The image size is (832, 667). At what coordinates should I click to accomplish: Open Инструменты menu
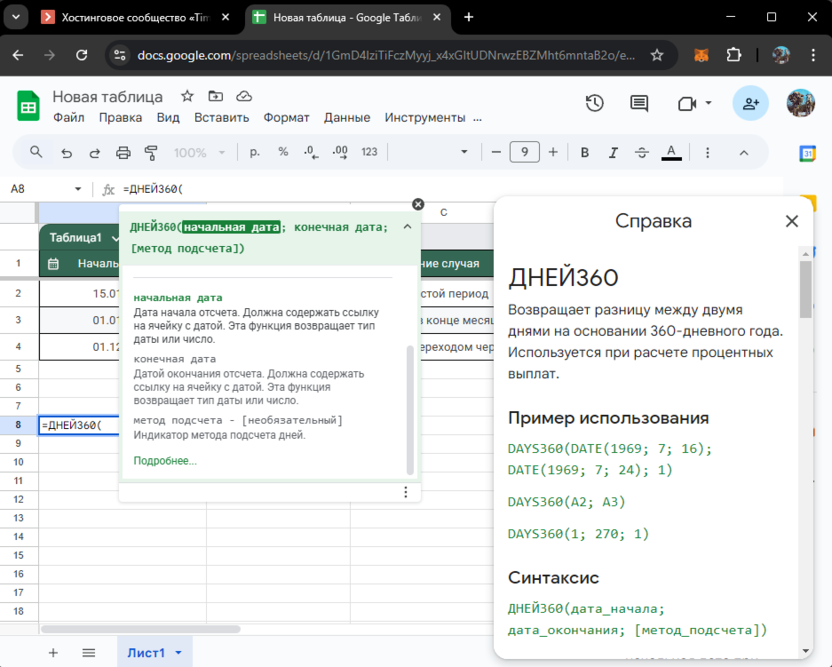(424, 118)
